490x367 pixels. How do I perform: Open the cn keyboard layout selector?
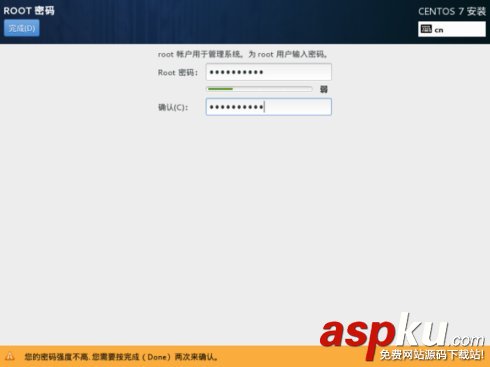pos(452,29)
